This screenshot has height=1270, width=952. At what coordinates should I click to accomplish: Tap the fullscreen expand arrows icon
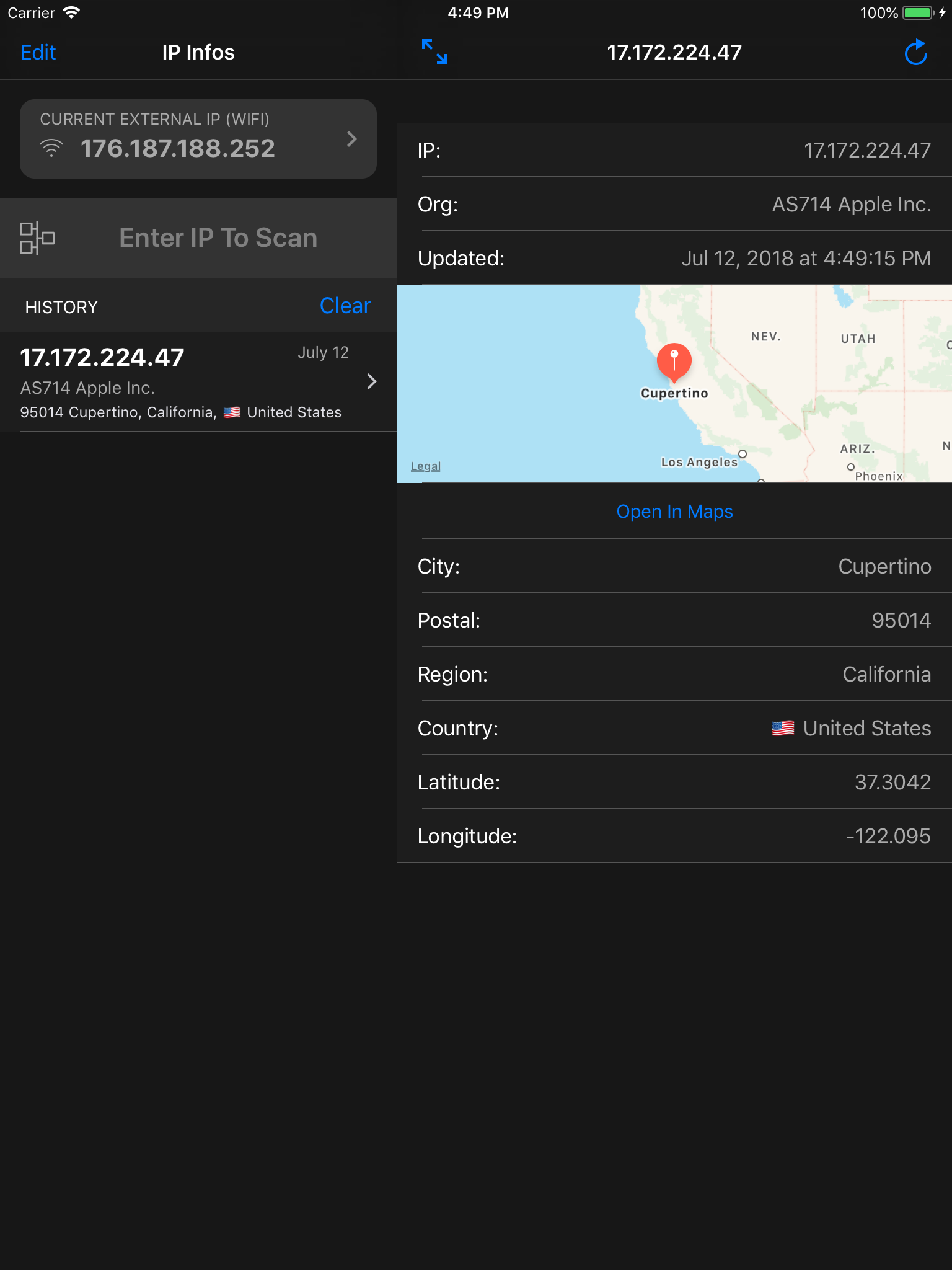pyautogui.click(x=434, y=52)
